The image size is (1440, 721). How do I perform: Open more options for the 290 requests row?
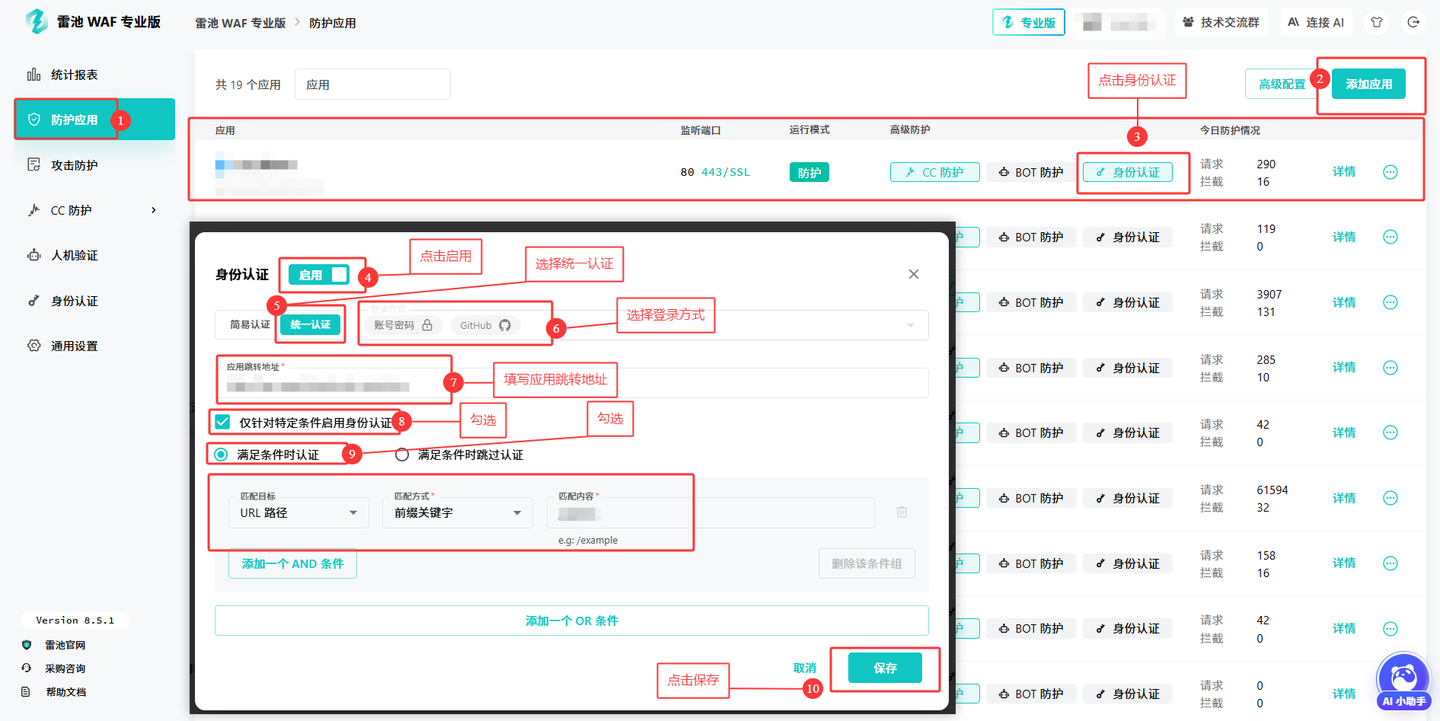tap(1390, 172)
